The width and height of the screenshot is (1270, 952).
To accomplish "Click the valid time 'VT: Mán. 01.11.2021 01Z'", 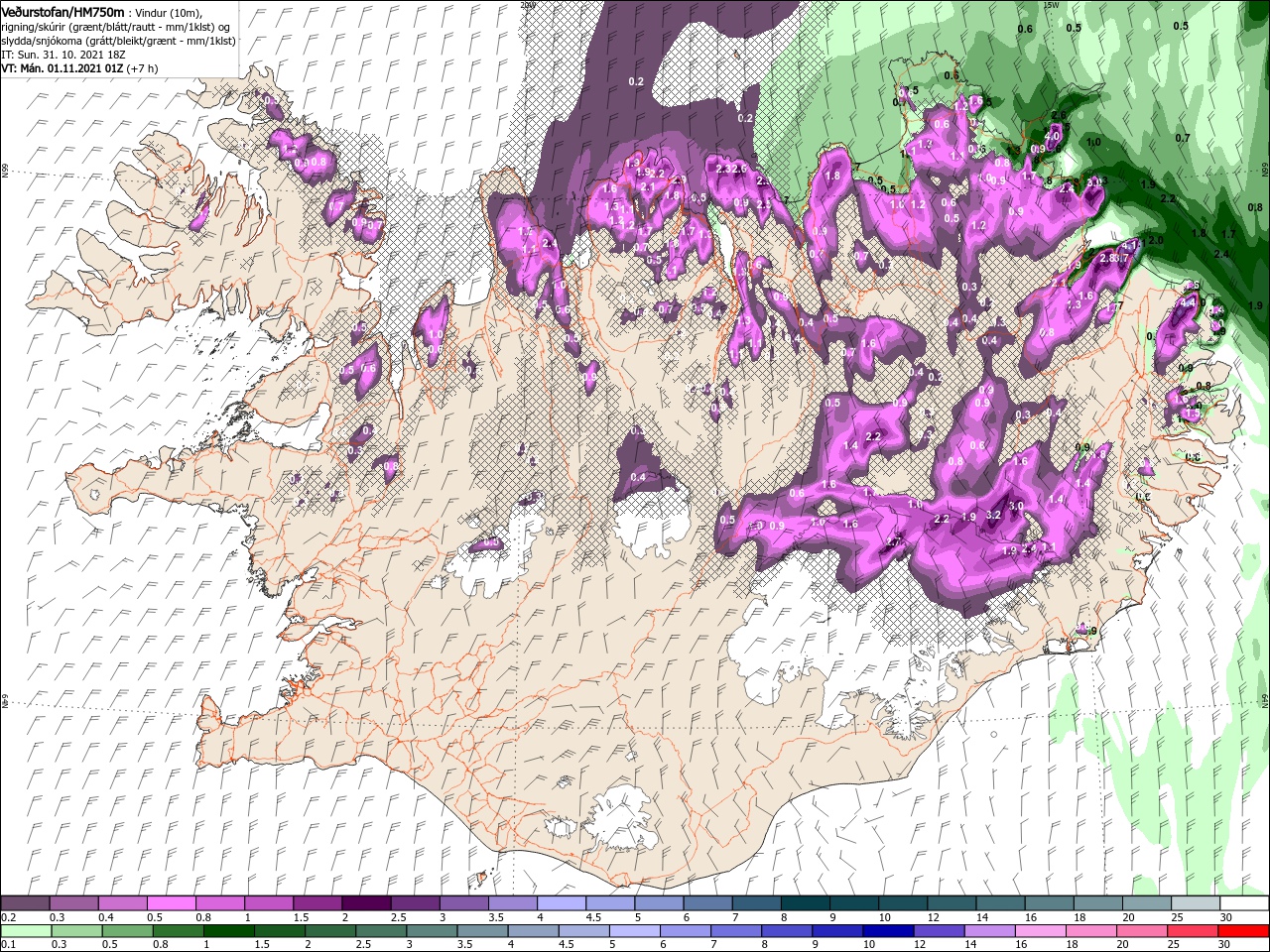I will (x=62, y=69).
